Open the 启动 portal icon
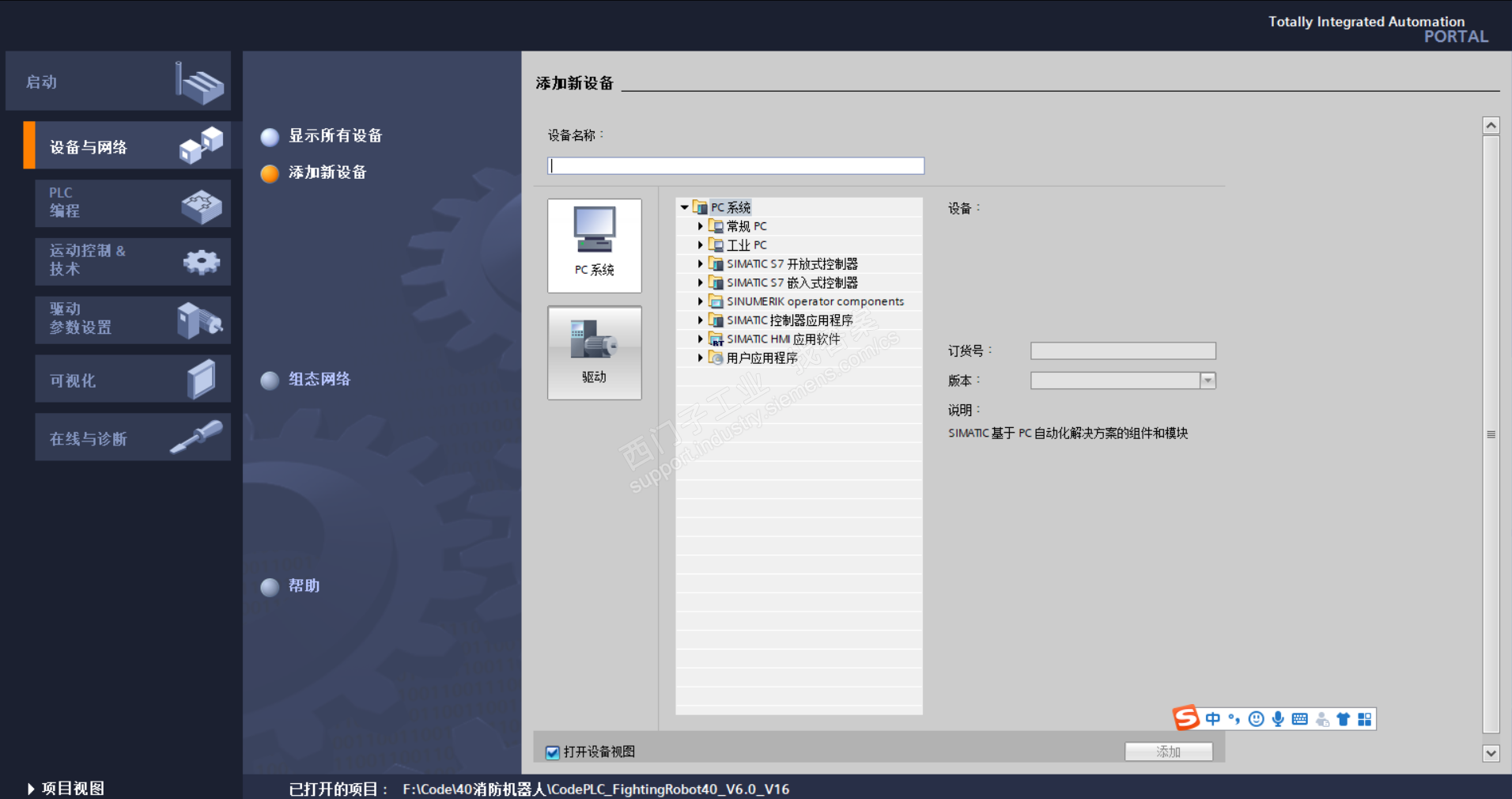Viewport: 1512px width, 799px height. point(199,83)
